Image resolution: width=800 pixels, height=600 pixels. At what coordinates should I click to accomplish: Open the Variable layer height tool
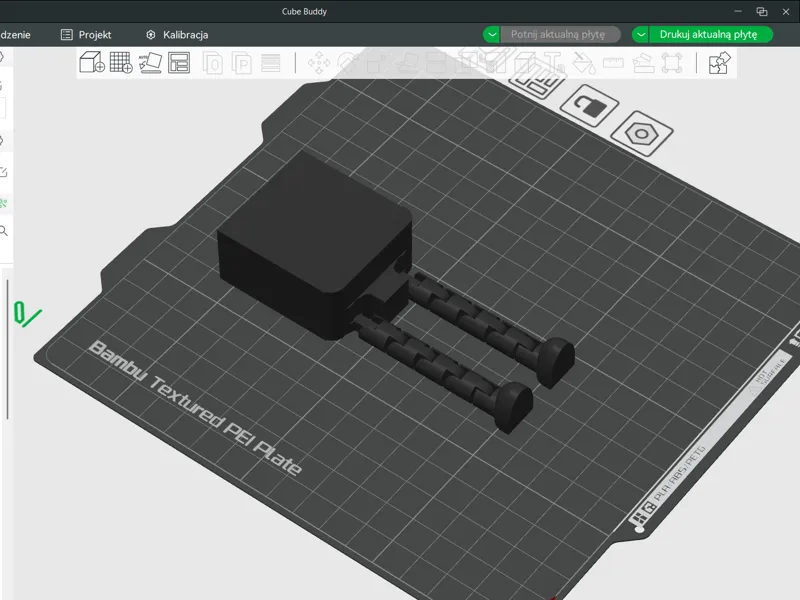pyautogui.click(x=270, y=63)
